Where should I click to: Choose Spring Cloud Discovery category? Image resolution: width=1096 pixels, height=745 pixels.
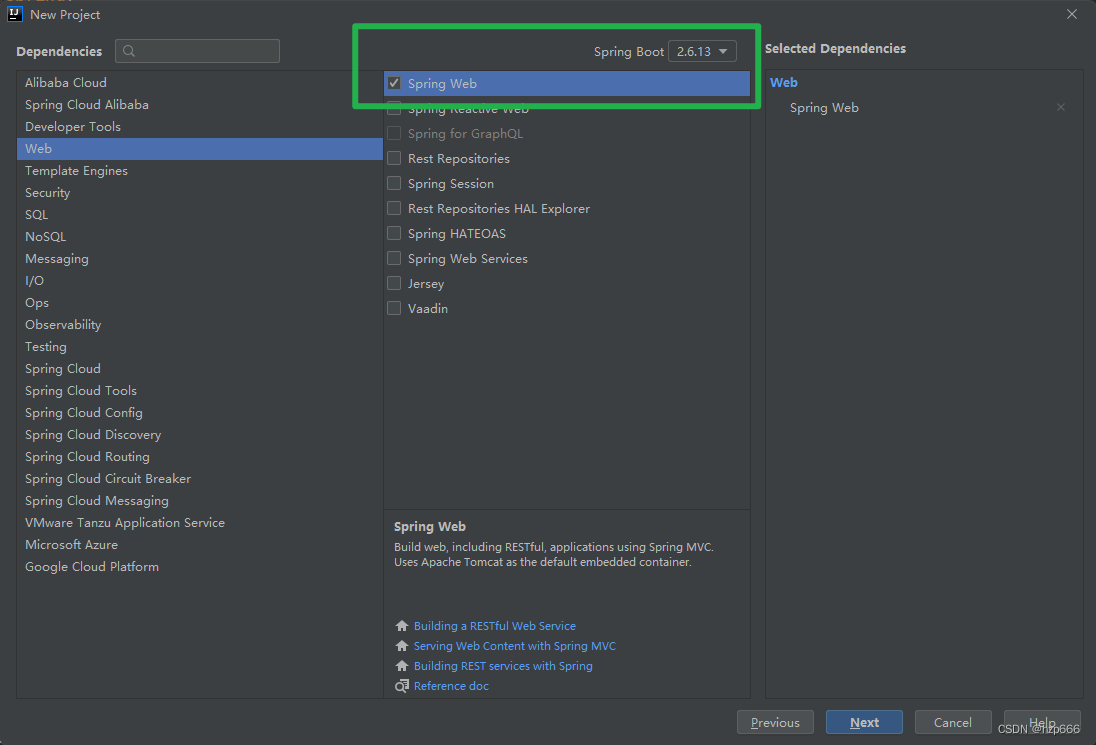coord(200,435)
